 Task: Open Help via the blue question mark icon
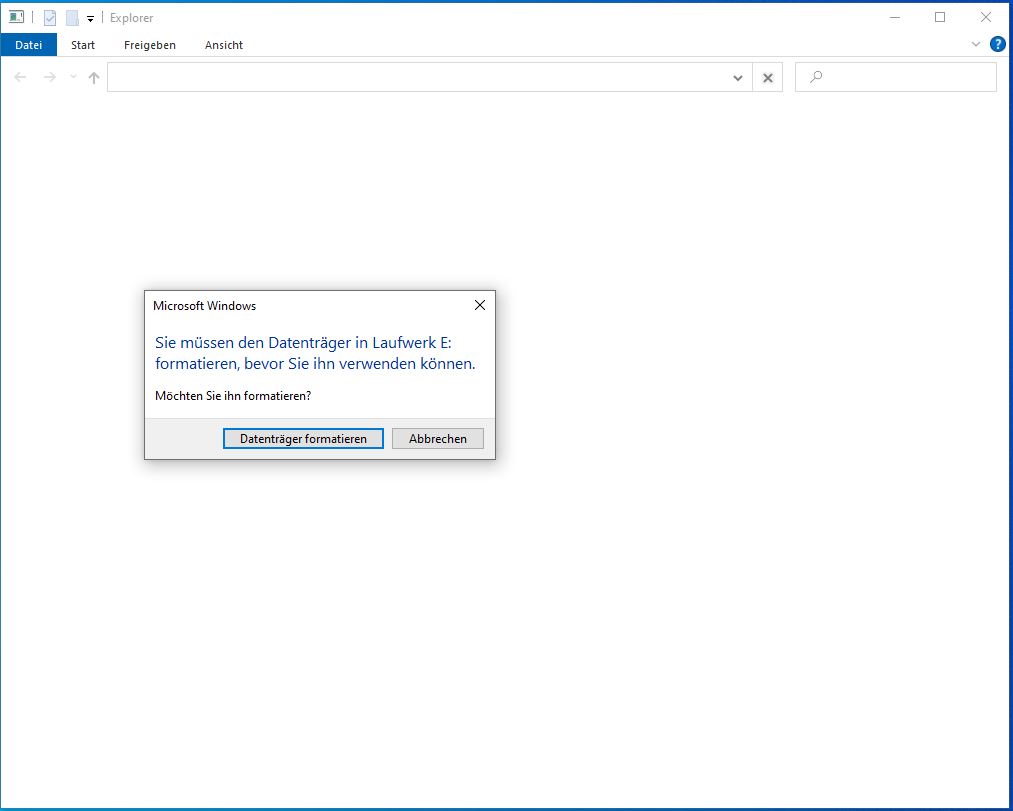point(997,44)
